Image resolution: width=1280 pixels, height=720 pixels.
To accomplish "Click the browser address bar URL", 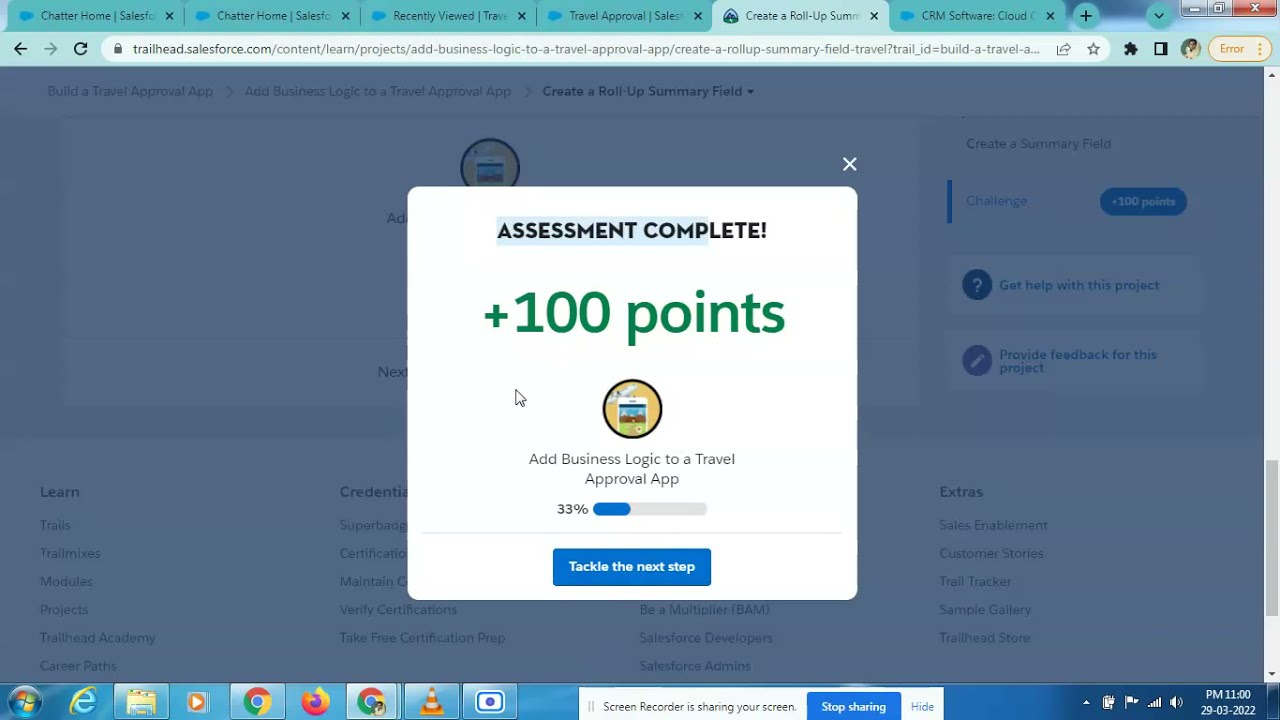I will tap(586, 49).
